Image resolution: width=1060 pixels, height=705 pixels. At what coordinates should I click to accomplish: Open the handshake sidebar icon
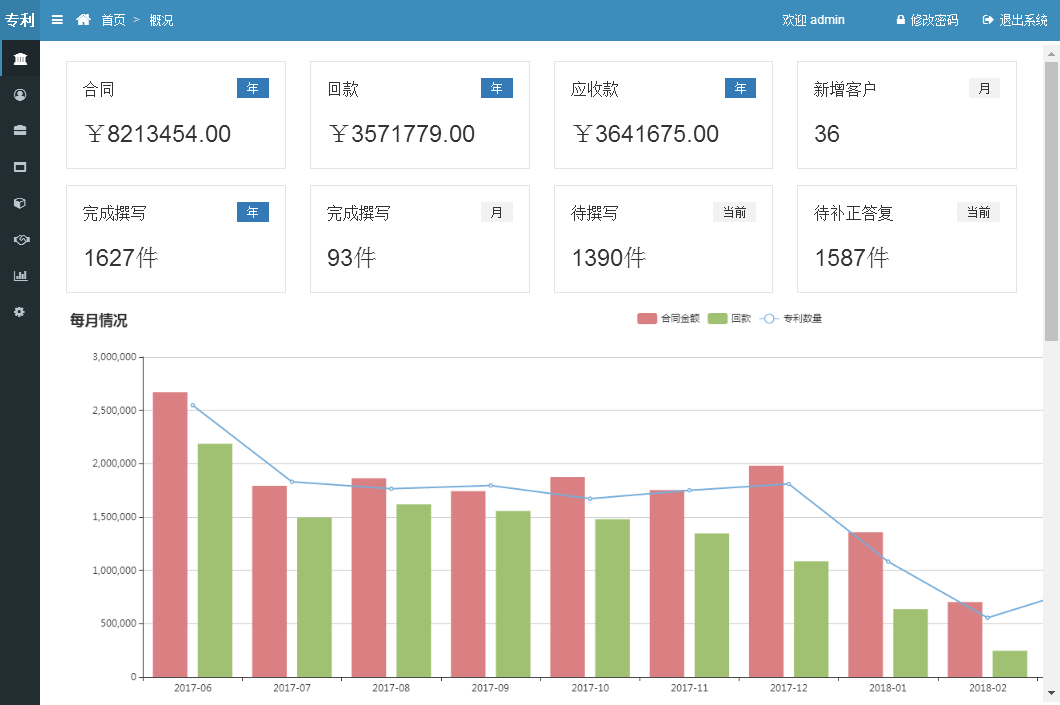pyautogui.click(x=20, y=240)
